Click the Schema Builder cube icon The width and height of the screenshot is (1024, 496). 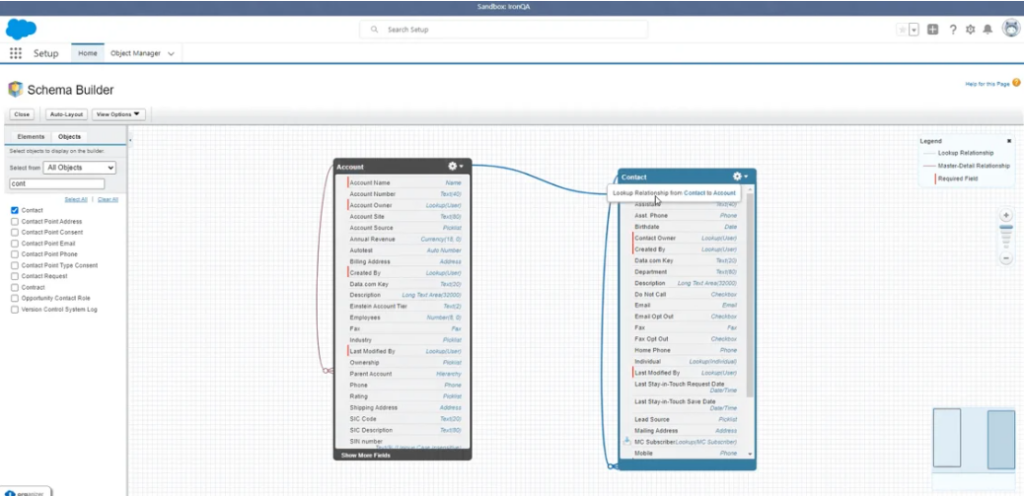click(x=15, y=89)
